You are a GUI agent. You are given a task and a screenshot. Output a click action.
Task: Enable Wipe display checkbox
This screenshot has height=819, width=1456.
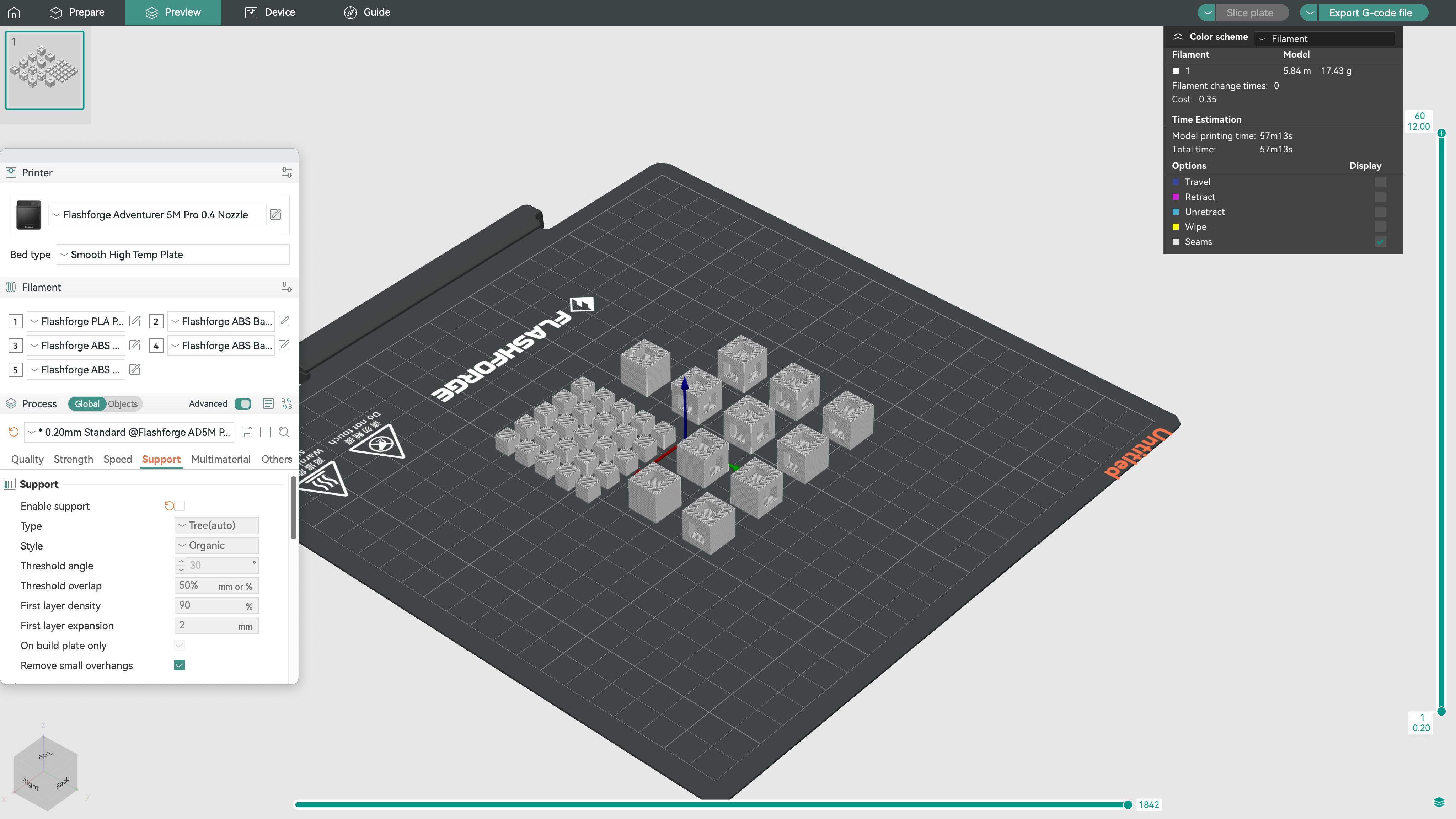tap(1380, 227)
